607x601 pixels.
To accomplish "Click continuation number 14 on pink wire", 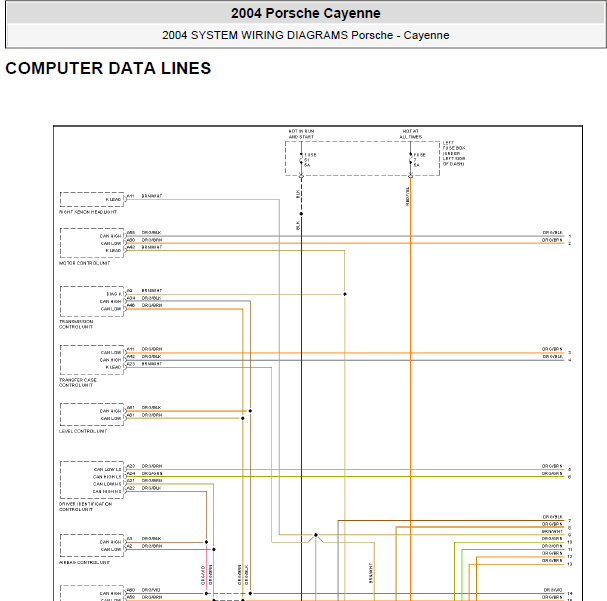I will pos(570,593).
